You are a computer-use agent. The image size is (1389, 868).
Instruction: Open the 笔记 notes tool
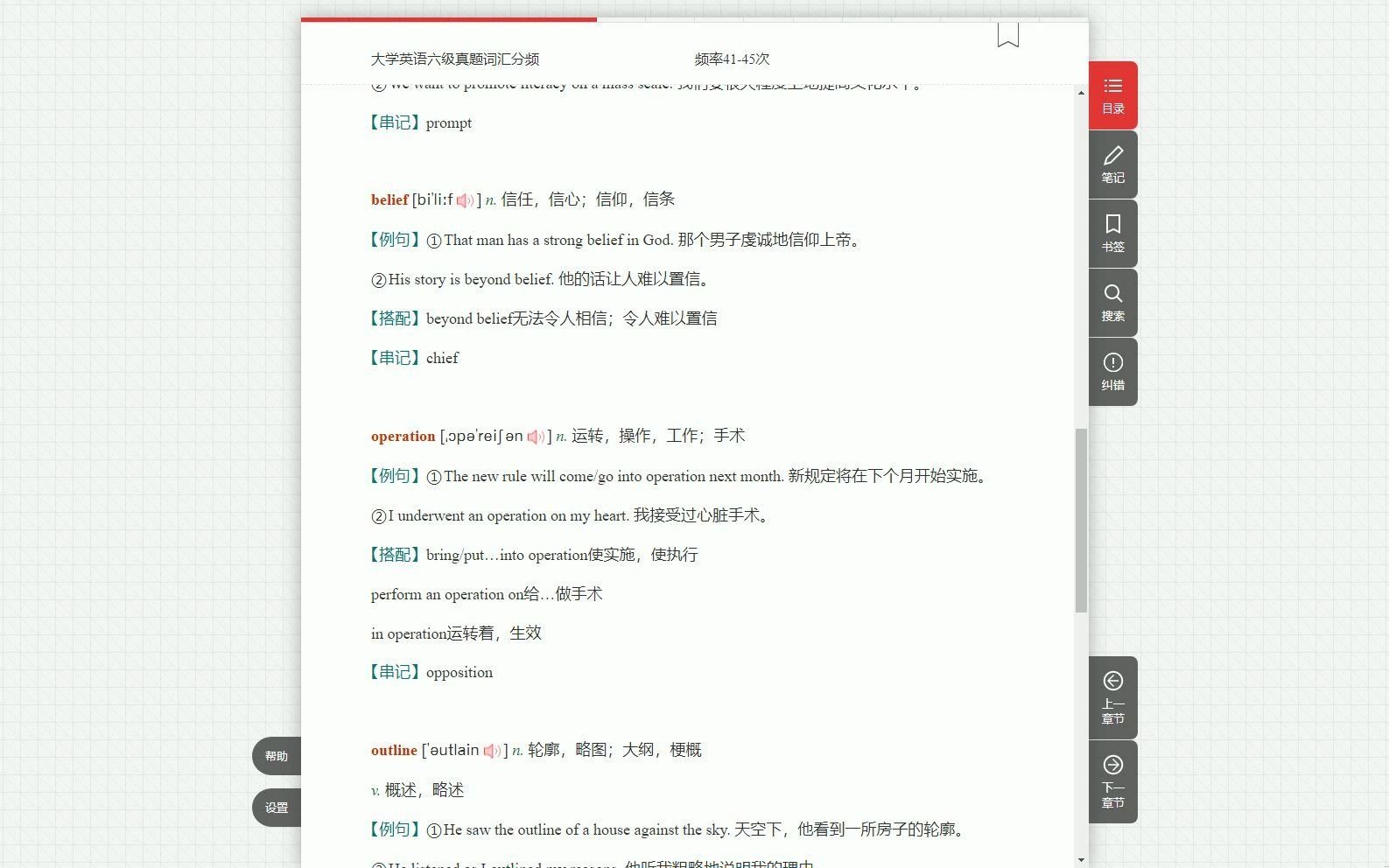pos(1112,164)
